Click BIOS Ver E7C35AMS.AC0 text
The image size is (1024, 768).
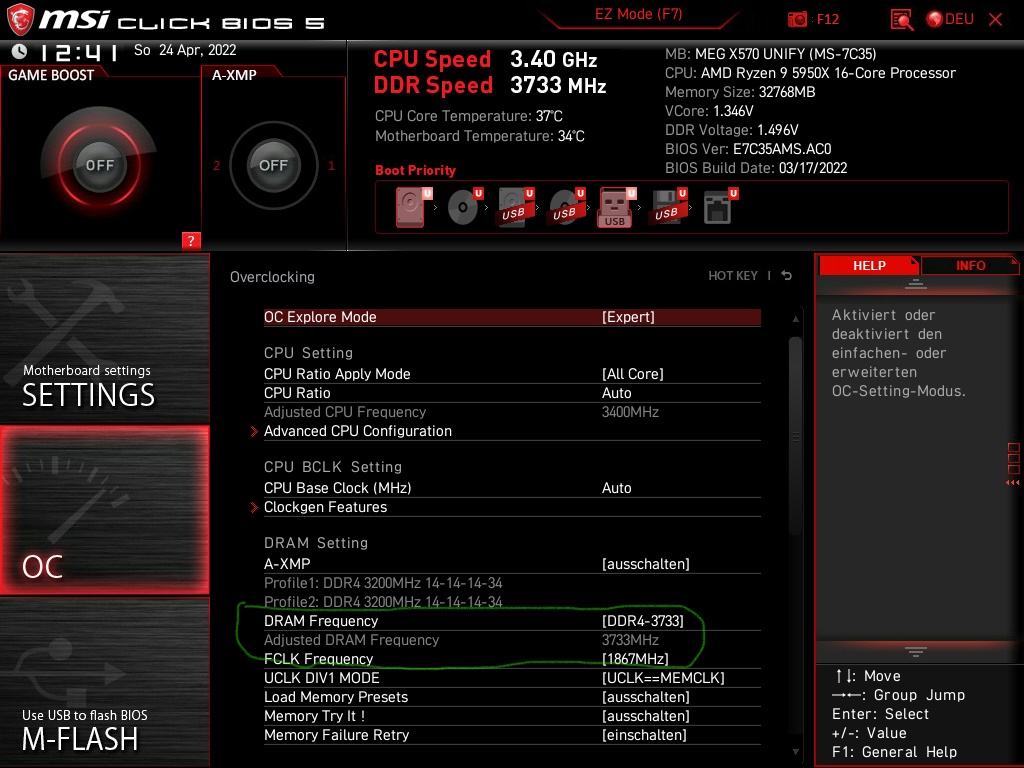748,149
